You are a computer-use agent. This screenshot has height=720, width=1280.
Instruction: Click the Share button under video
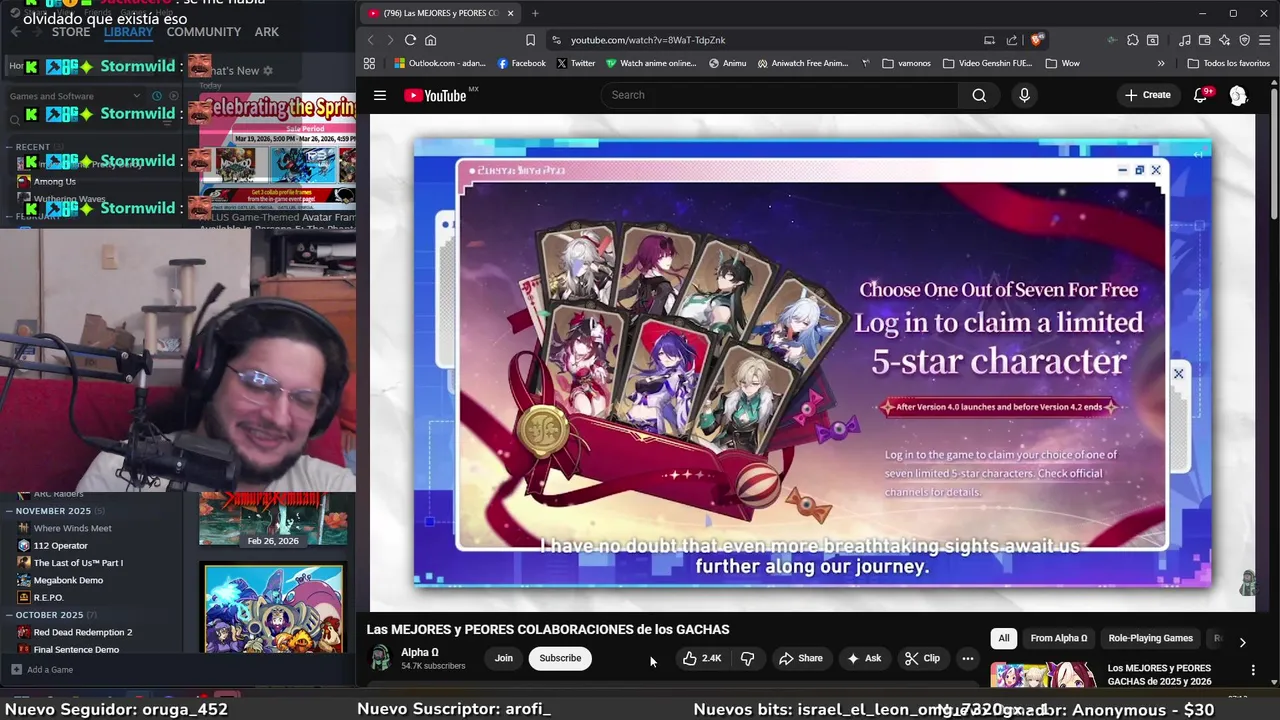click(x=801, y=658)
